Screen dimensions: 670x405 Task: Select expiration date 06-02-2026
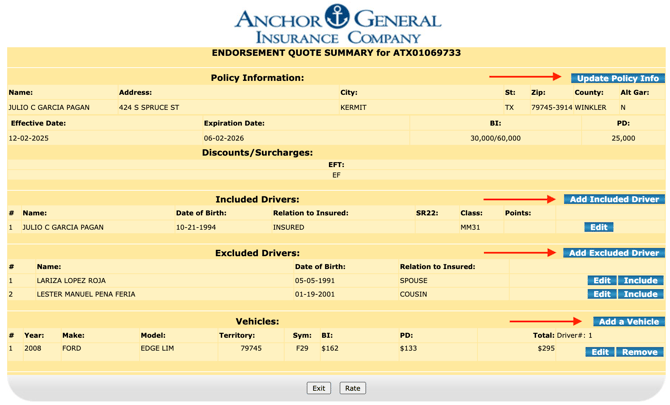(x=224, y=138)
